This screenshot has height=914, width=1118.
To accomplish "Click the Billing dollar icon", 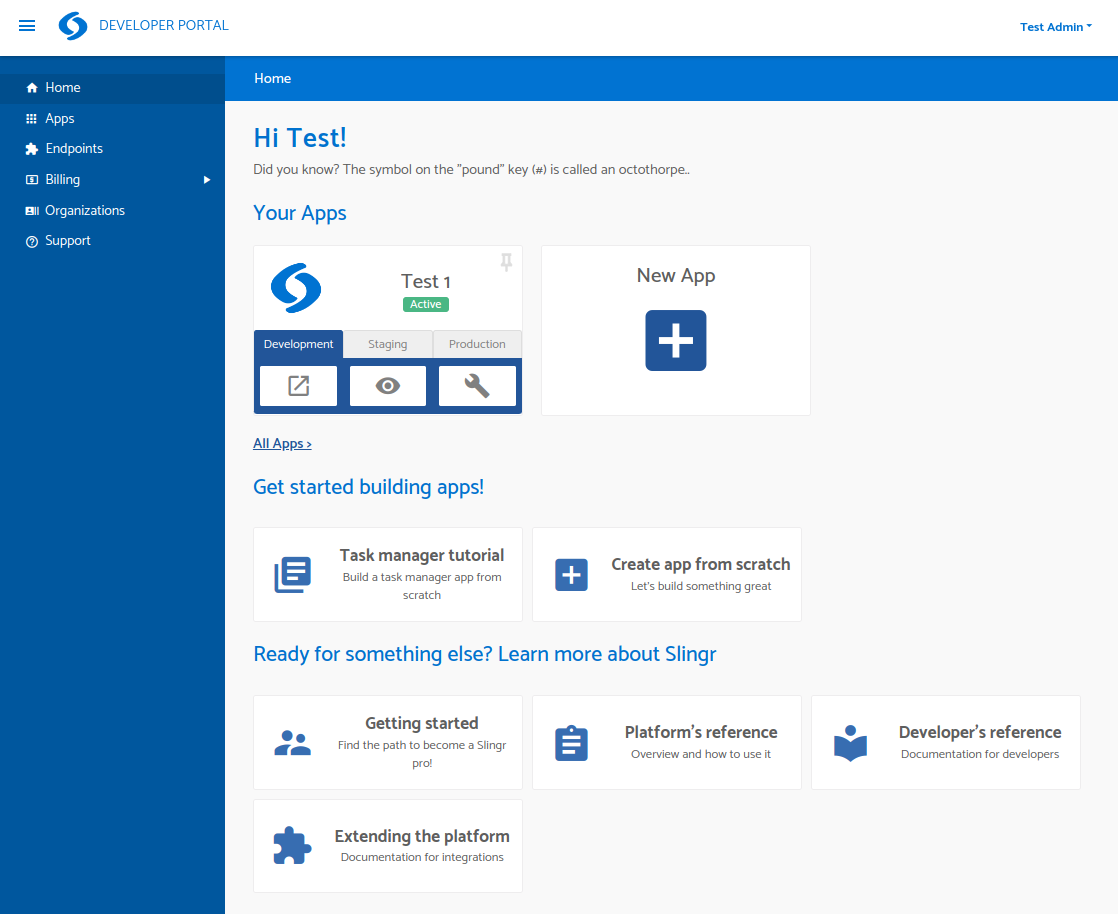I will [x=31, y=180].
